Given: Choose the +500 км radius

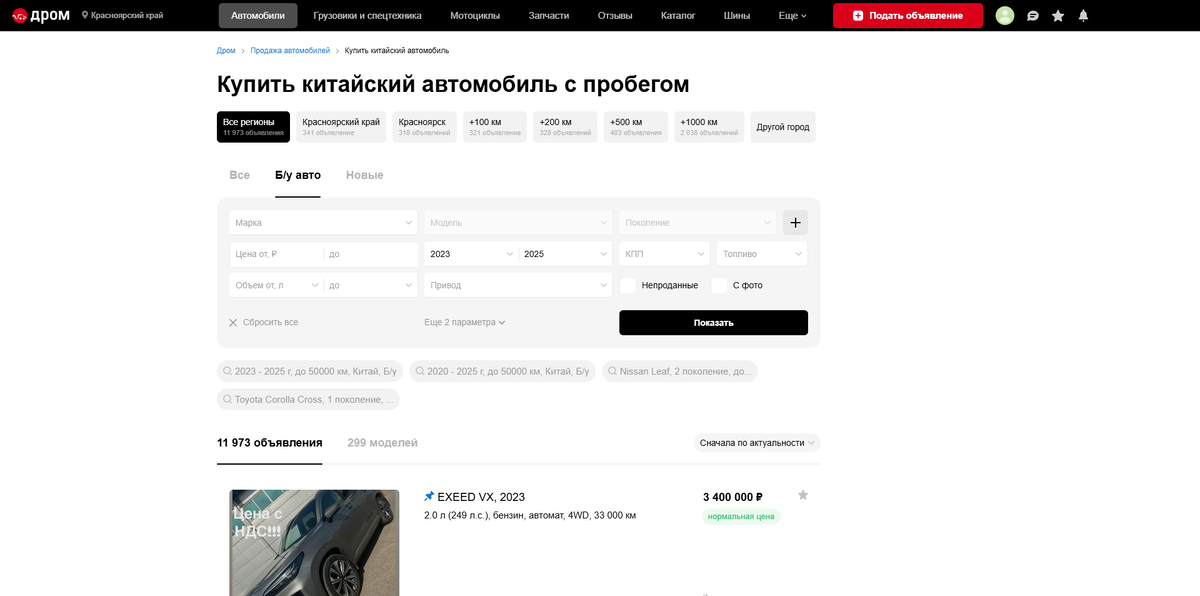Looking at the screenshot, I should point(636,127).
